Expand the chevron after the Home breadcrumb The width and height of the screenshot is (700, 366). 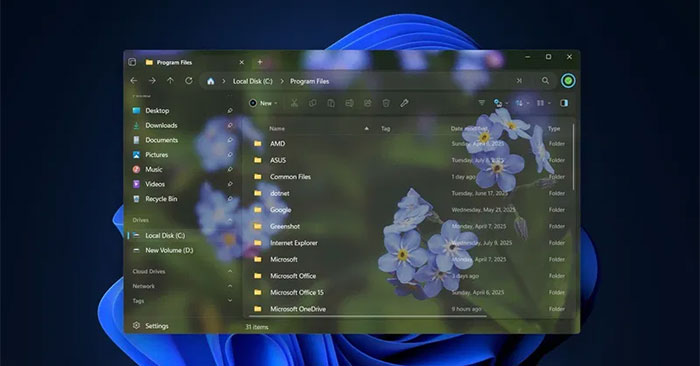pyautogui.click(x=224, y=81)
